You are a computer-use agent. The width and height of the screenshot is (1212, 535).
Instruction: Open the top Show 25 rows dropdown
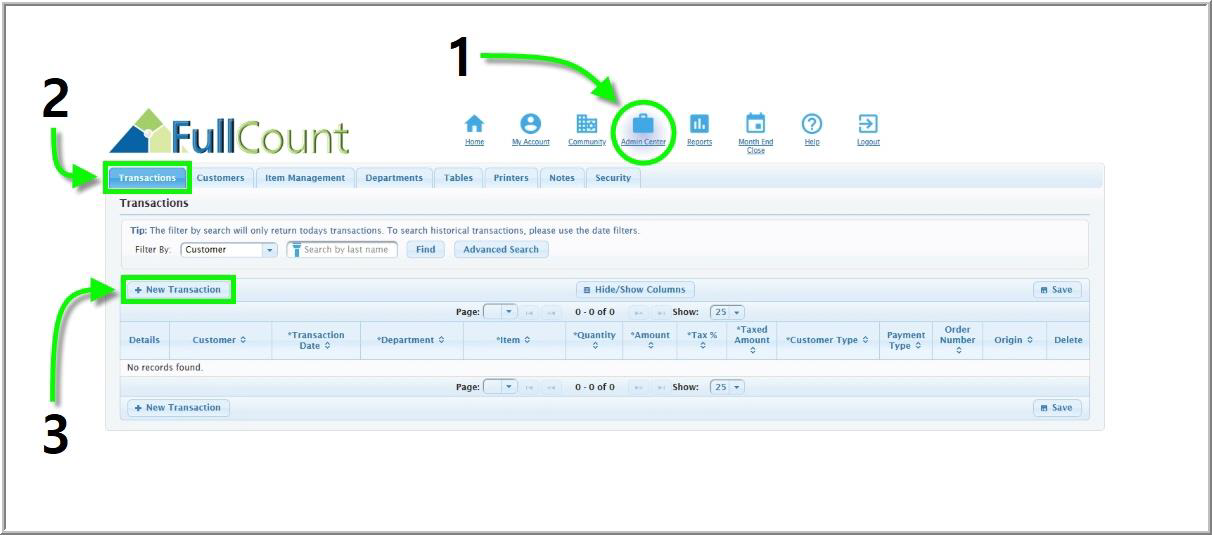point(727,313)
